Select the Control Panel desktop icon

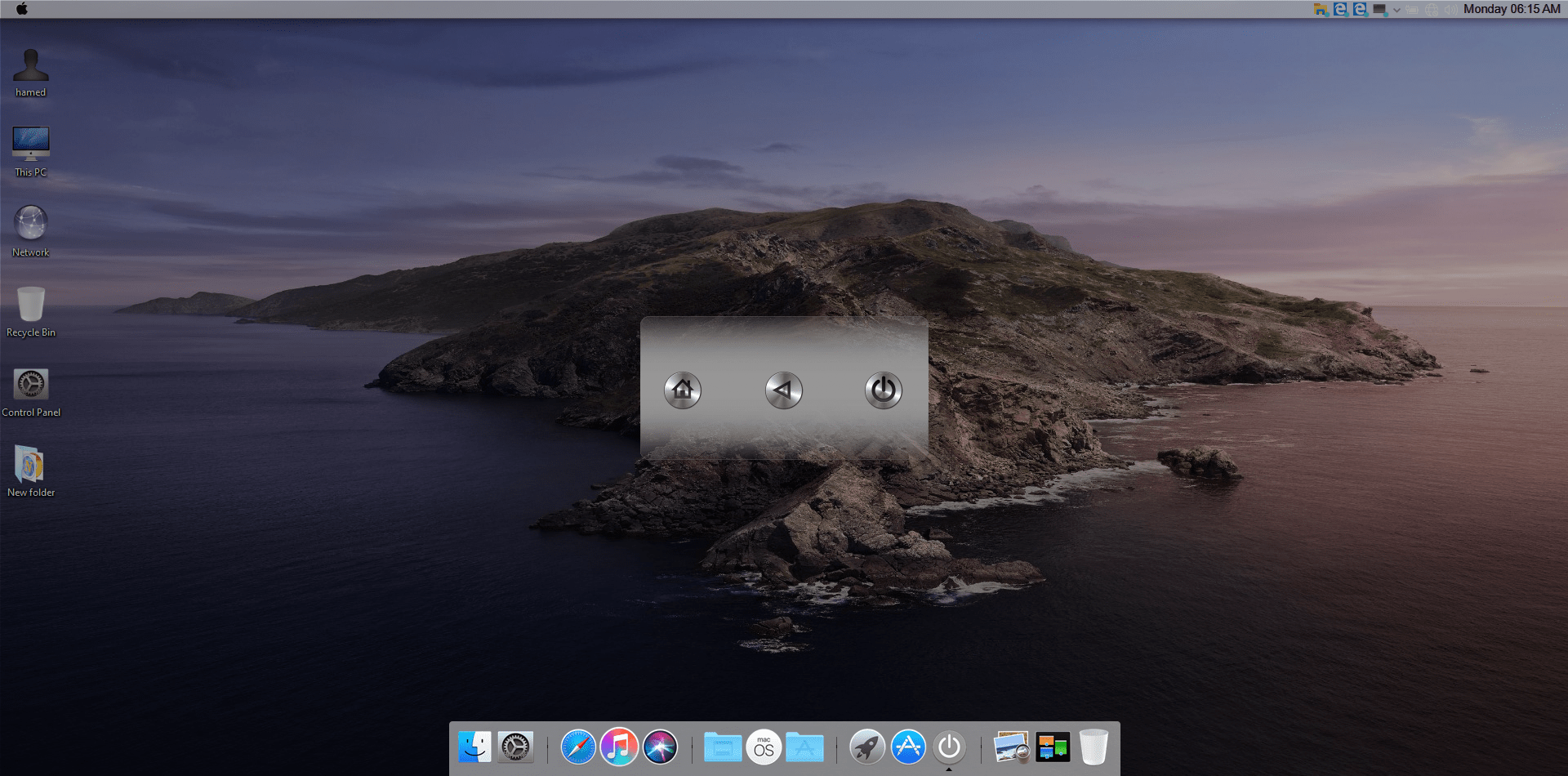point(31,392)
